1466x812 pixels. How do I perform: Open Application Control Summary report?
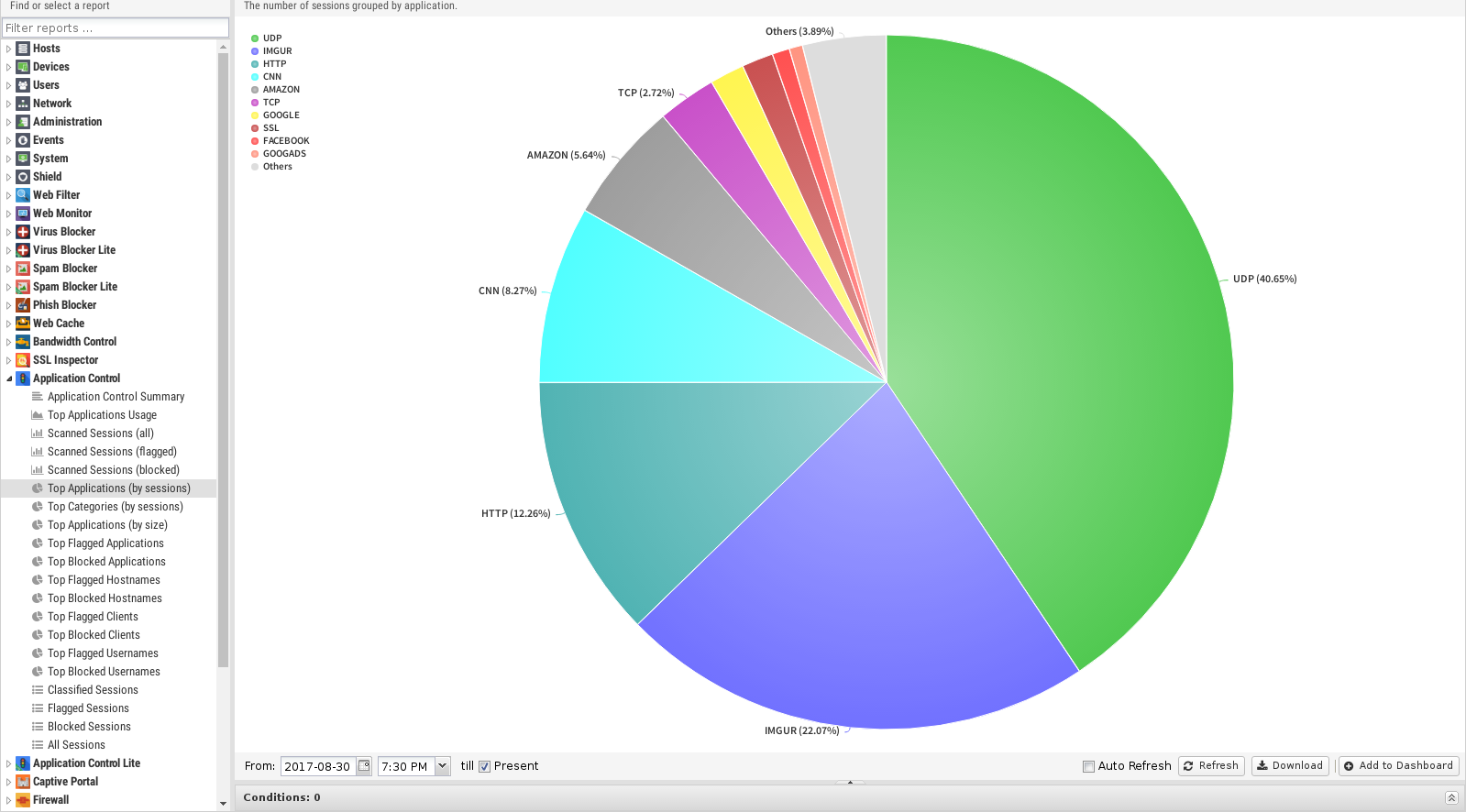[x=116, y=397]
